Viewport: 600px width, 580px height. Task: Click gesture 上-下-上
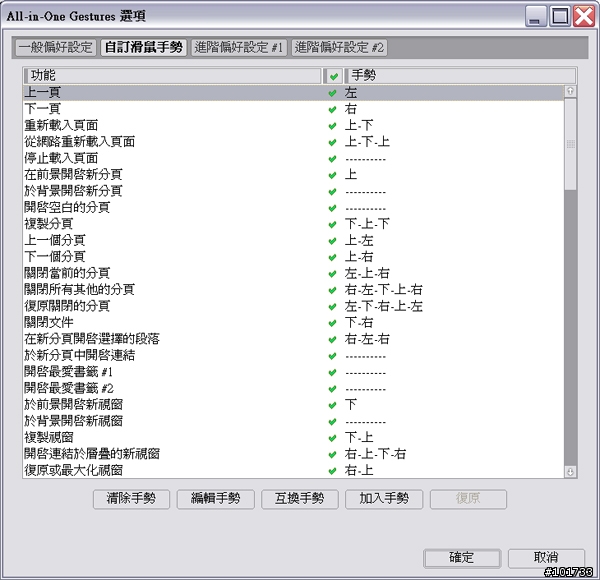(367, 142)
